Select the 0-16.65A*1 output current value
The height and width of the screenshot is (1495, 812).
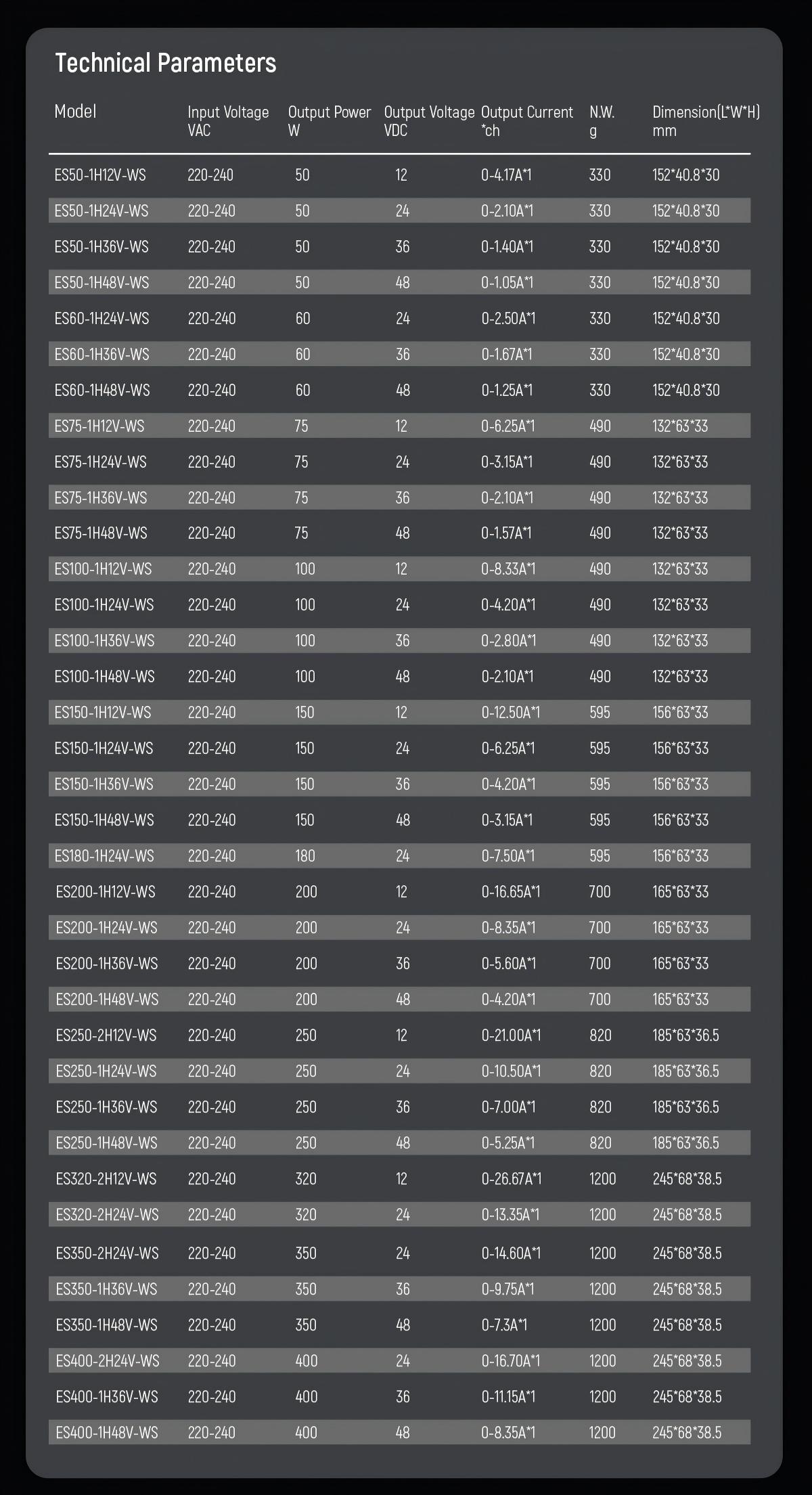[x=511, y=892]
